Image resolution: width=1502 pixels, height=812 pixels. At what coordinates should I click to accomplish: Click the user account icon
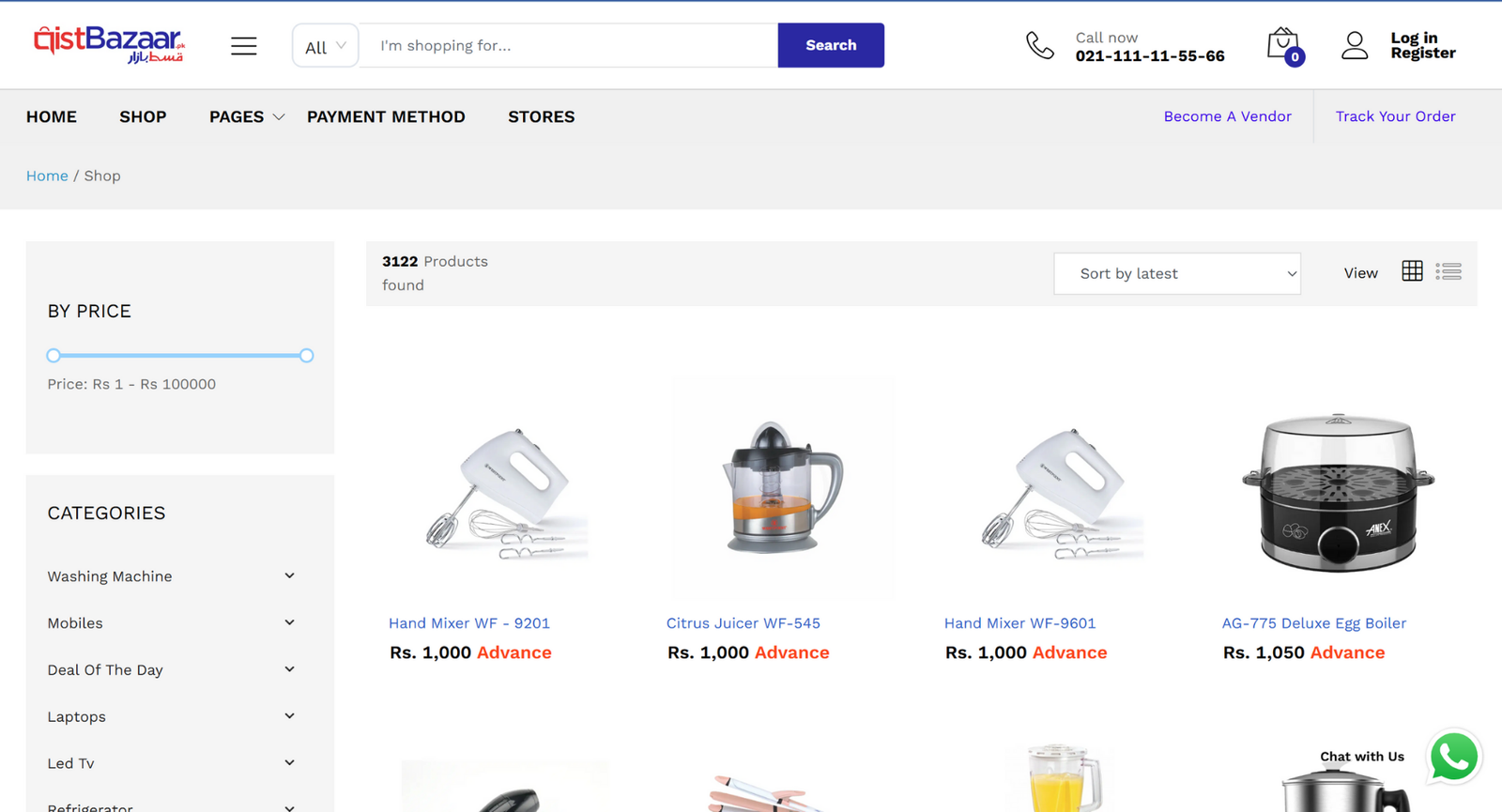[1355, 45]
